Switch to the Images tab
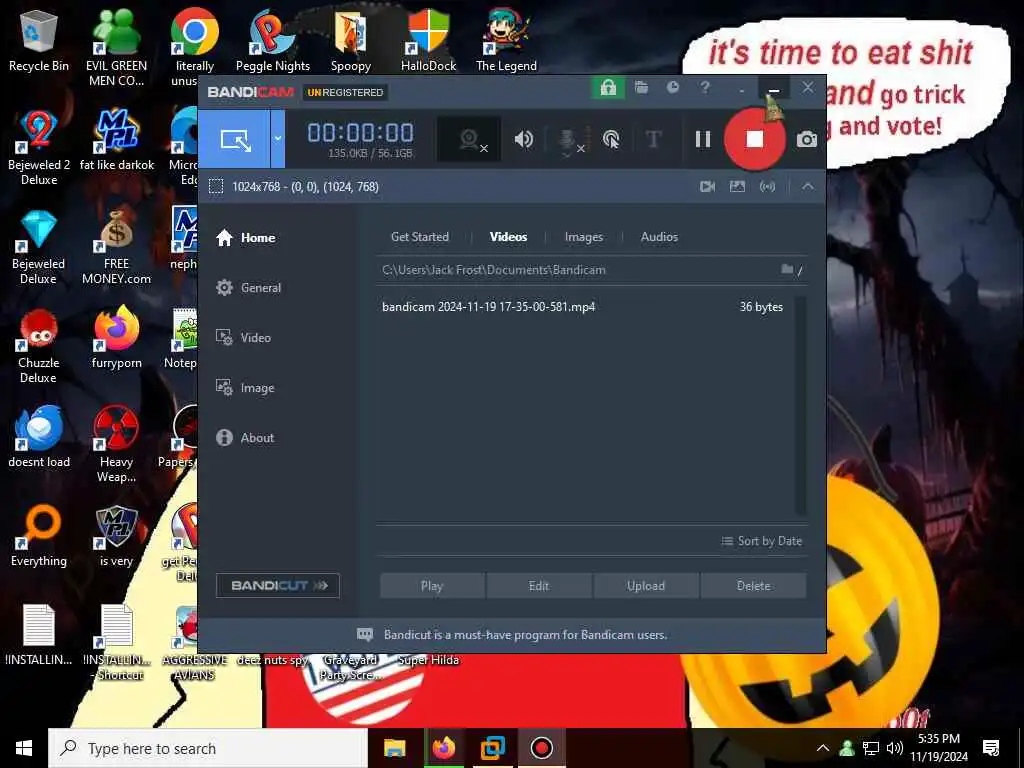 (x=584, y=237)
